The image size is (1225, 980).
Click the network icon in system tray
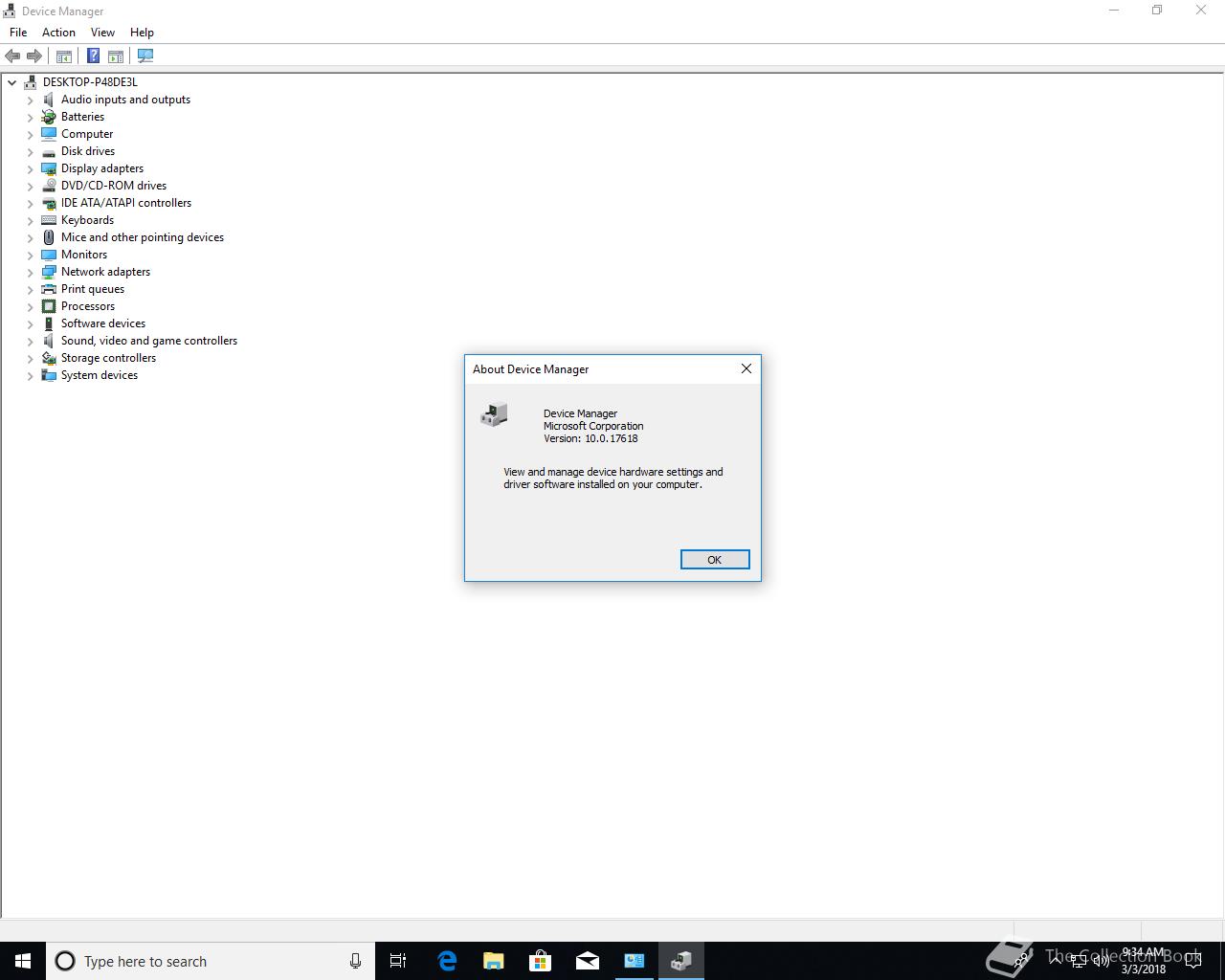pyautogui.click(x=1078, y=961)
